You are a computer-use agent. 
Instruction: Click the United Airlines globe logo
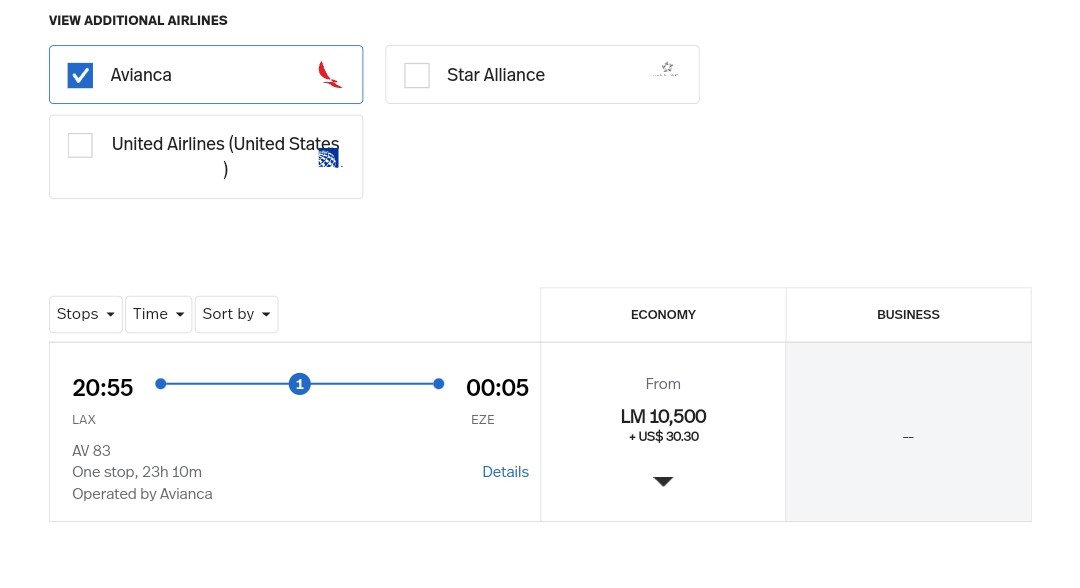click(x=329, y=156)
